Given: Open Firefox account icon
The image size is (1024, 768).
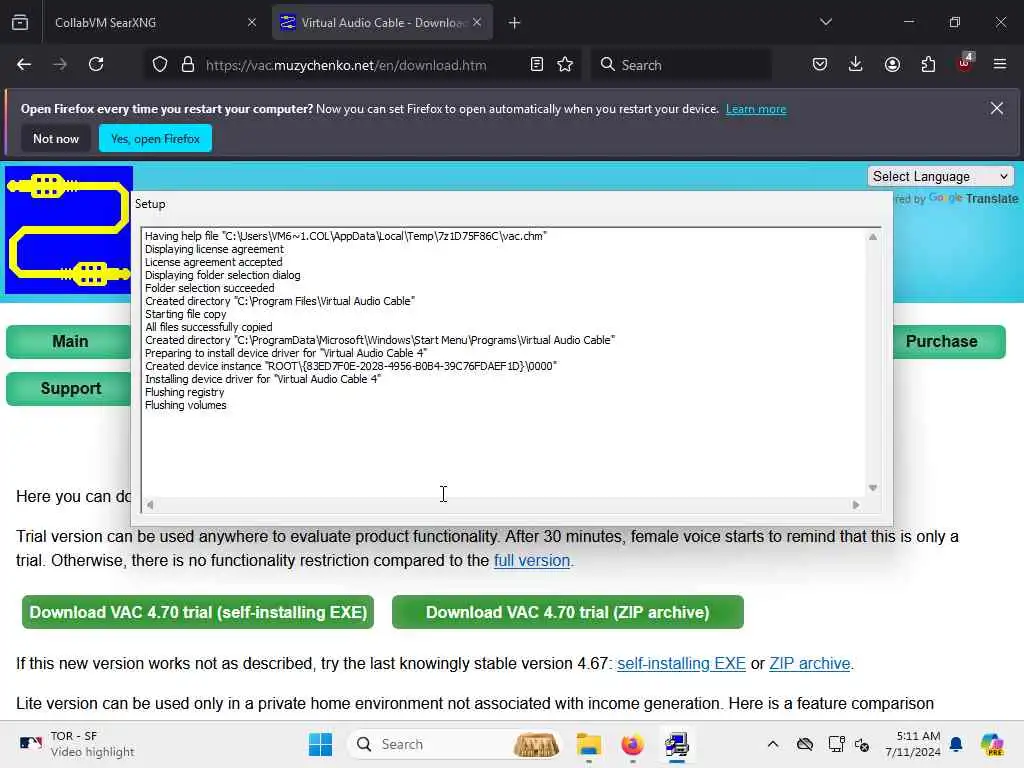Looking at the screenshot, I should point(892,64).
